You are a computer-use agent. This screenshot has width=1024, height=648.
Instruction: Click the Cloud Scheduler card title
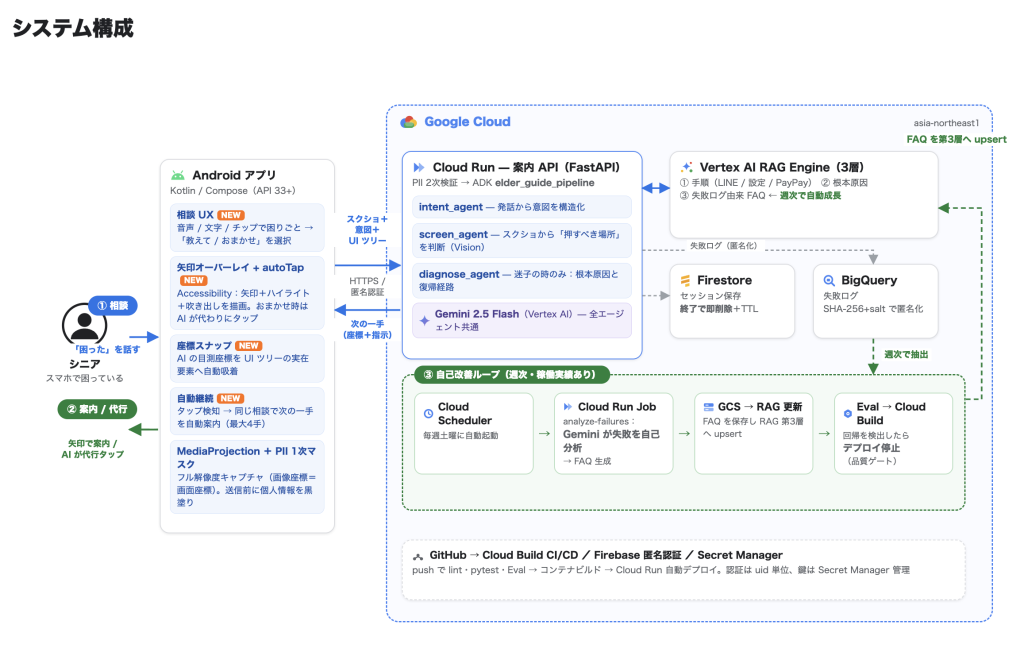(x=464, y=413)
